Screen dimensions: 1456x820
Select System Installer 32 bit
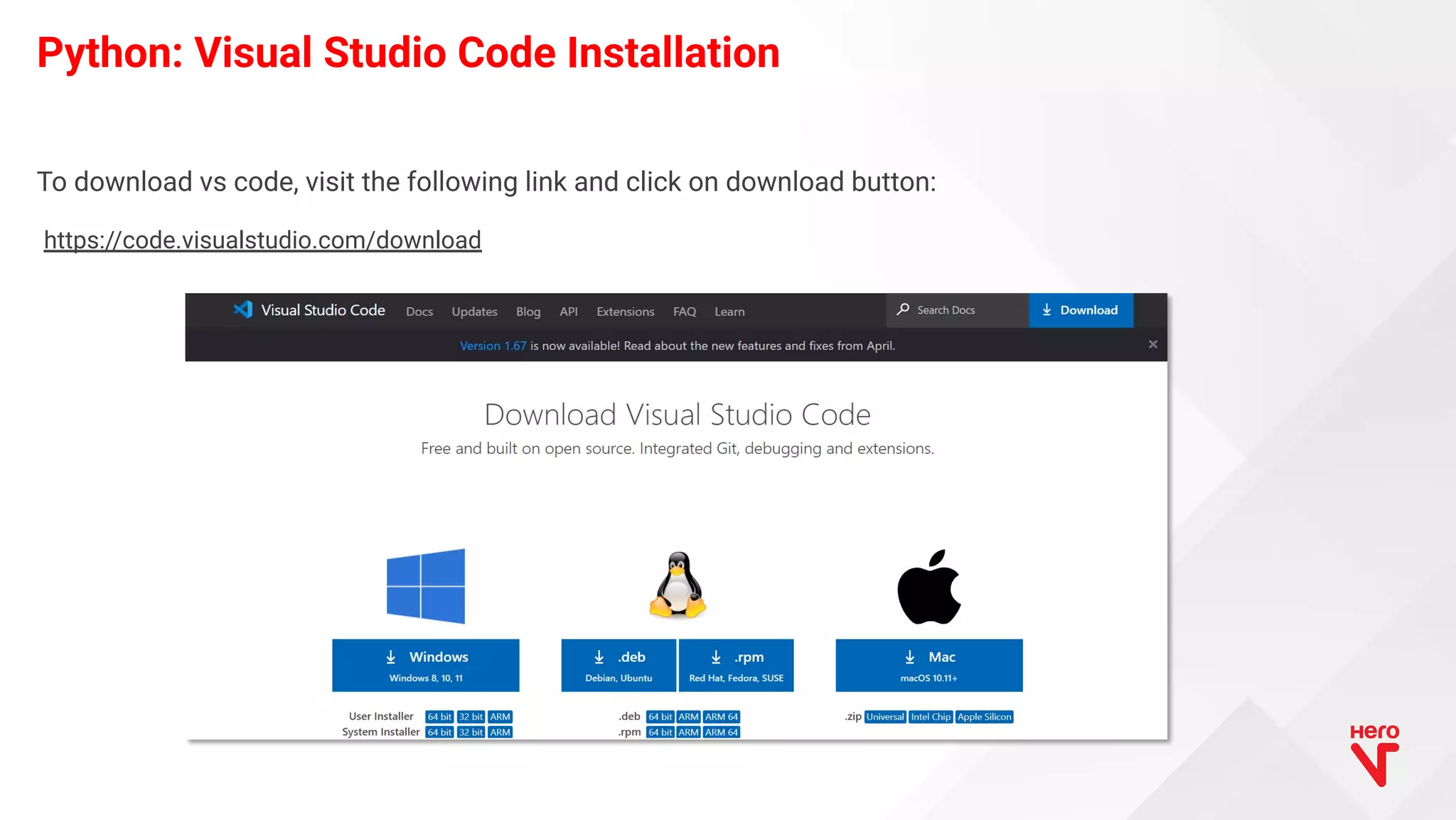click(x=471, y=732)
